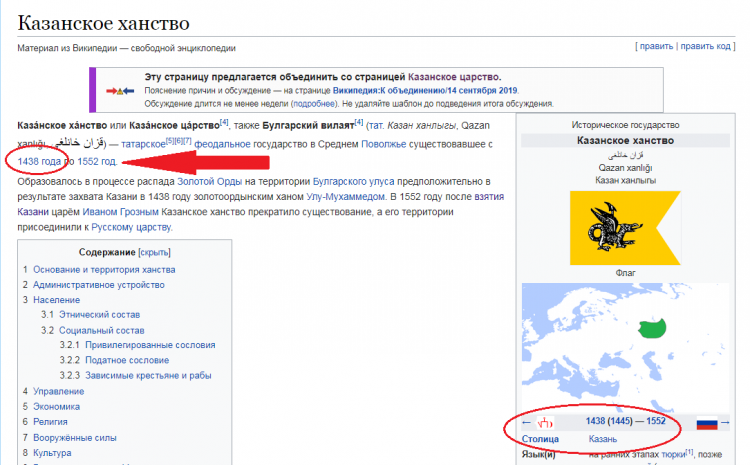
Task: Collapse contents with 'скрыть' toggle
Action: (154, 252)
